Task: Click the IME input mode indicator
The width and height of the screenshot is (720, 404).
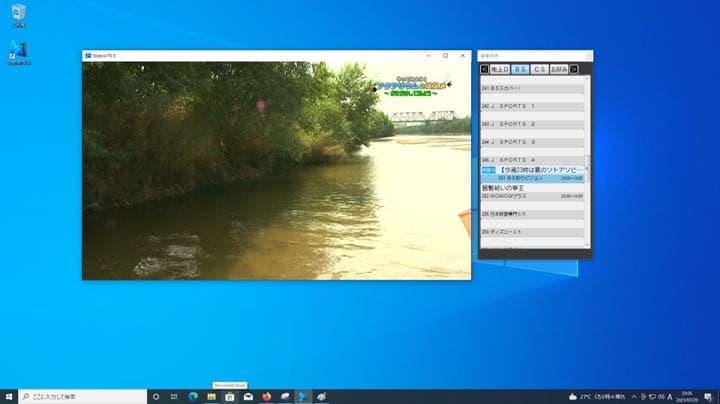Action: [x=670, y=397]
